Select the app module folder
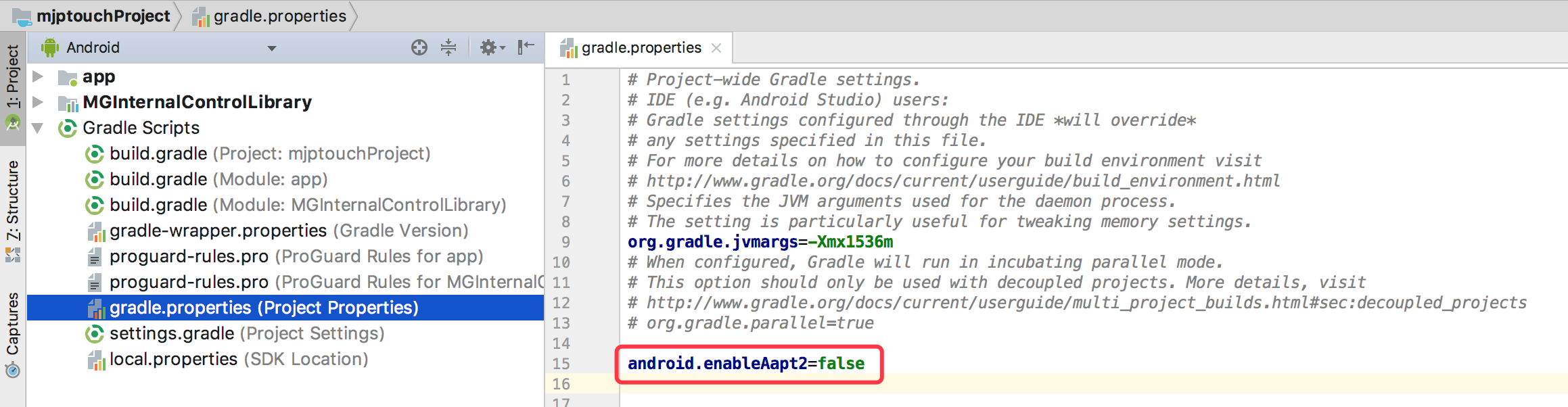The height and width of the screenshot is (407, 1568). click(x=99, y=76)
